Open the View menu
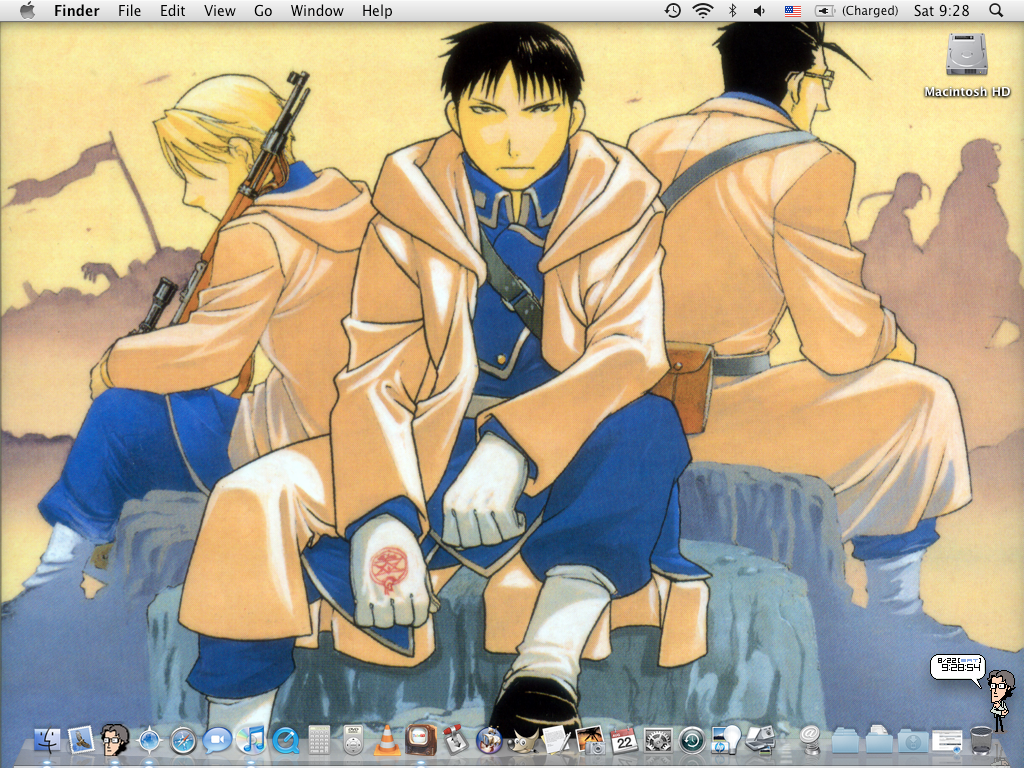The width and height of the screenshot is (1024, 768). coord(219,10)
